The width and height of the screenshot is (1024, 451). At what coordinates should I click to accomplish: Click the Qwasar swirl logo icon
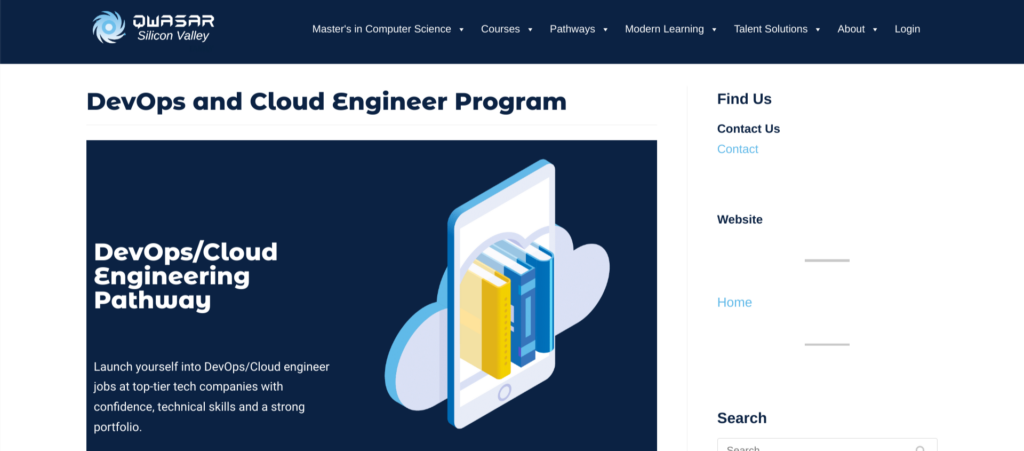click(x=109, y=28)
